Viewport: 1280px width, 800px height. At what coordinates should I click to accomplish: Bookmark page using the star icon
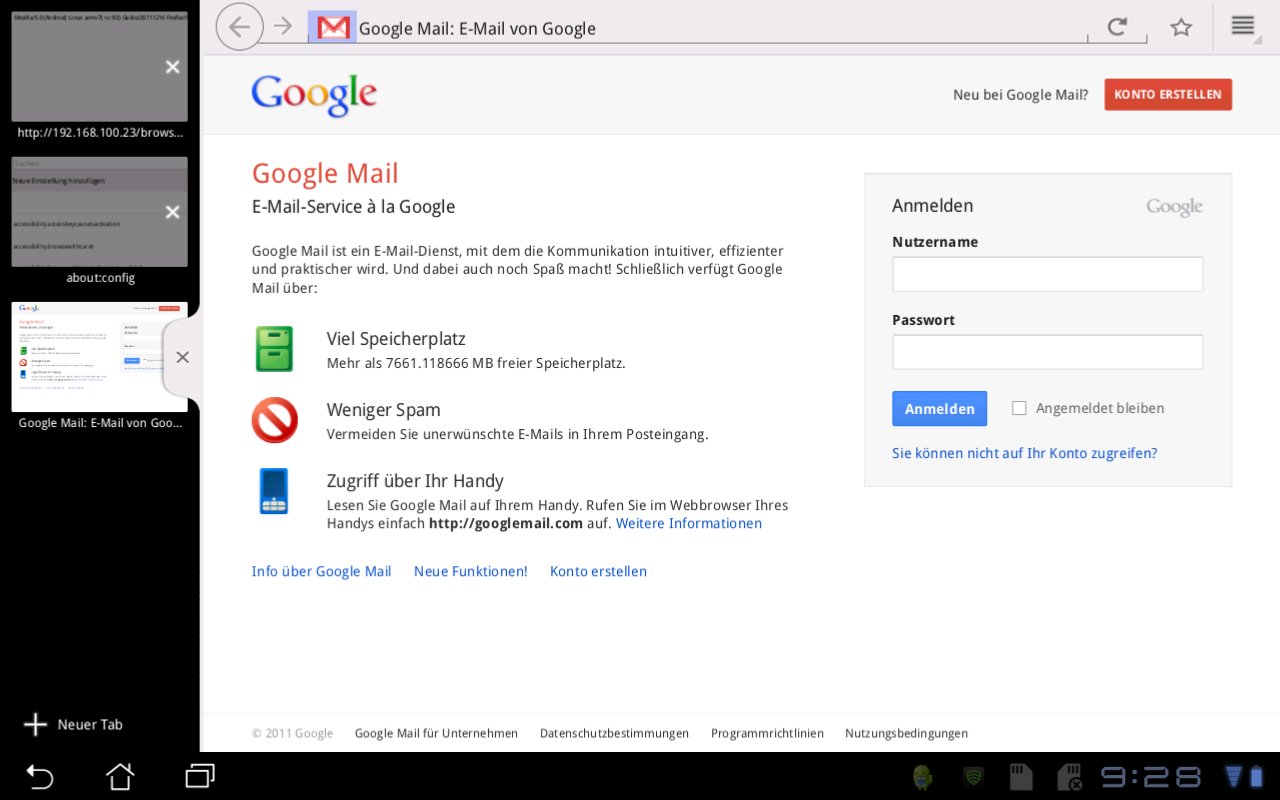pos(1181,27)
